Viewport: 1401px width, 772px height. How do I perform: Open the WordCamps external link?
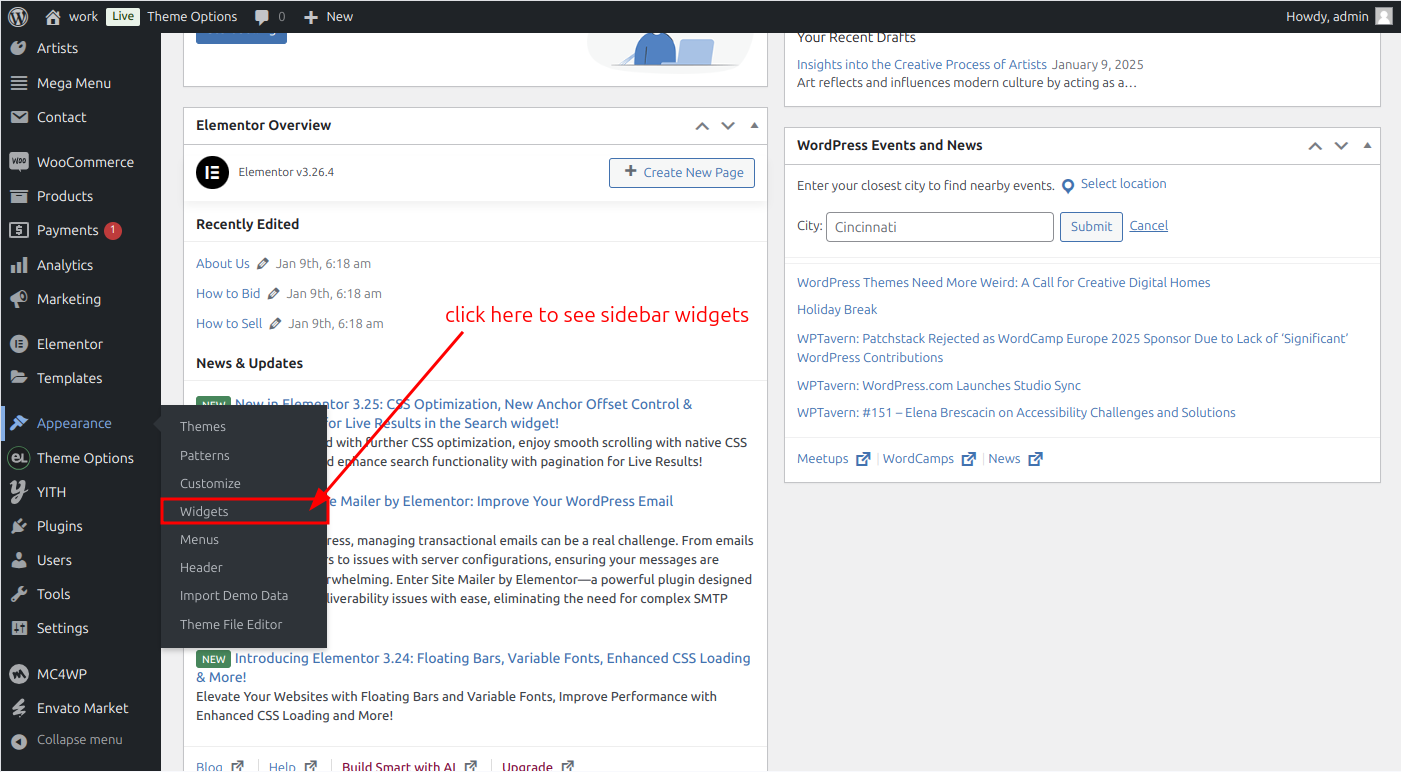(x=929, y=459)
